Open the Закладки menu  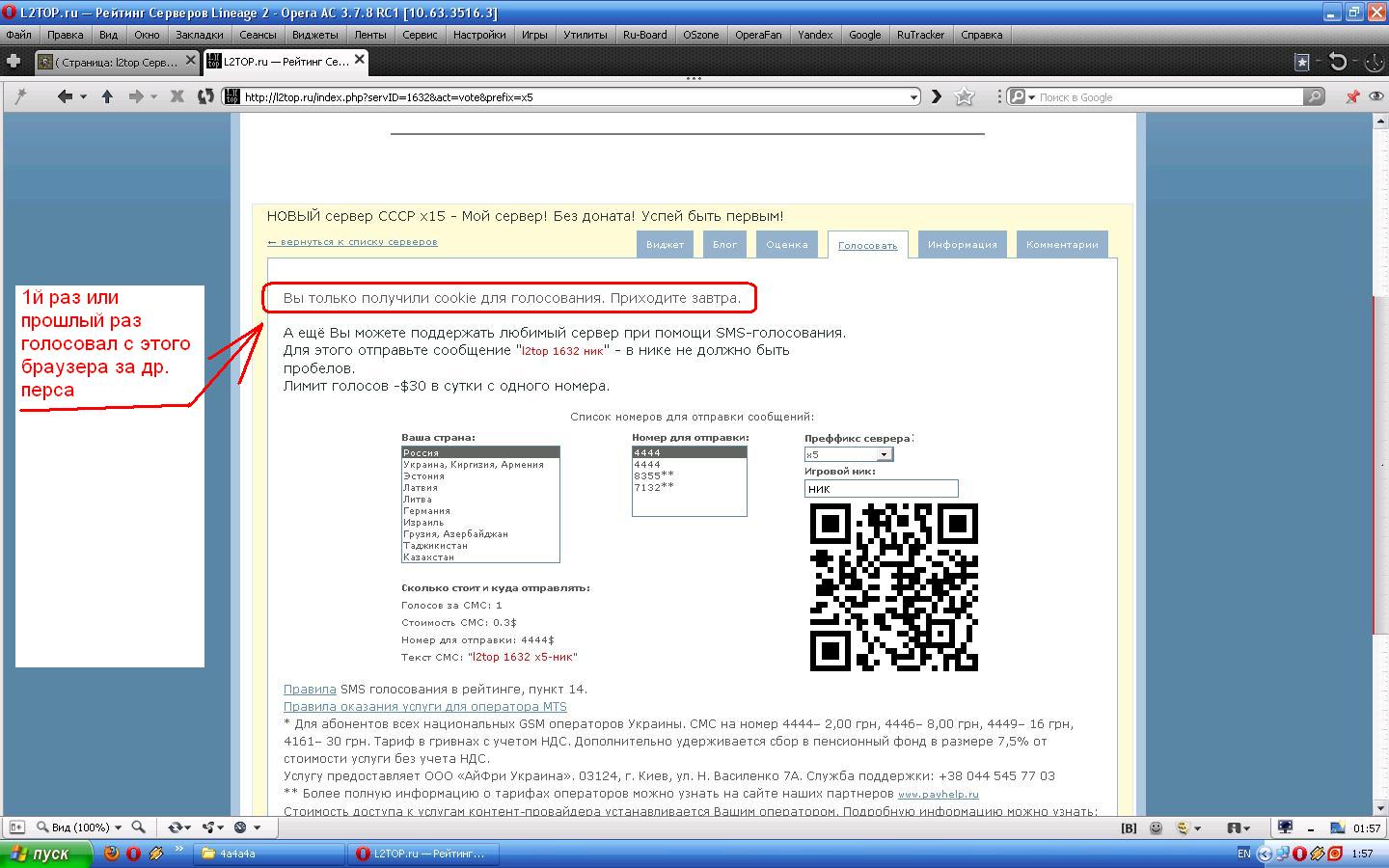click(x=199, y=35)
